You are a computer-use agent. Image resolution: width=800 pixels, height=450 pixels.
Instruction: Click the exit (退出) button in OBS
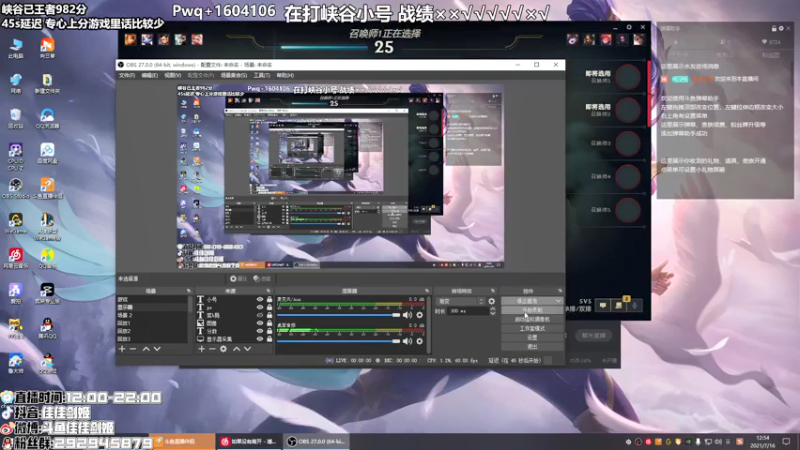pyautogui.click(x=532, y=347)
